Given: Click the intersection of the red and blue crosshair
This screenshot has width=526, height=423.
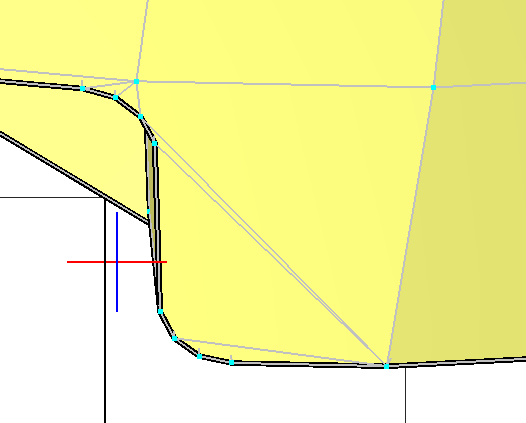Looking at the screenshot, I should pos(117,262).
